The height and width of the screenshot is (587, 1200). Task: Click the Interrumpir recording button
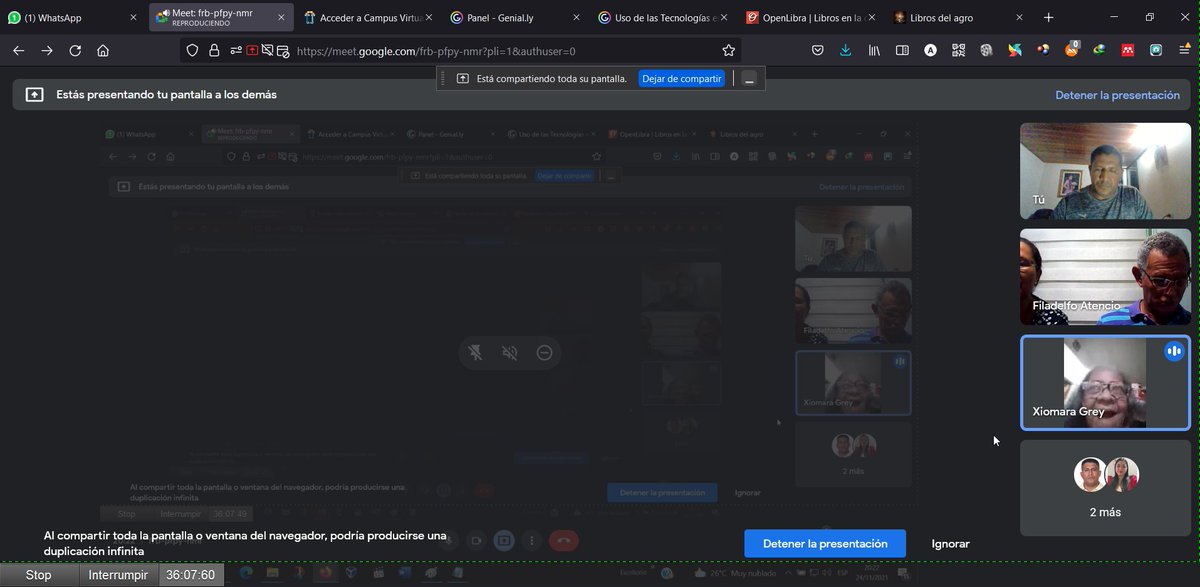pyautogui.click(x=118, y=575)
